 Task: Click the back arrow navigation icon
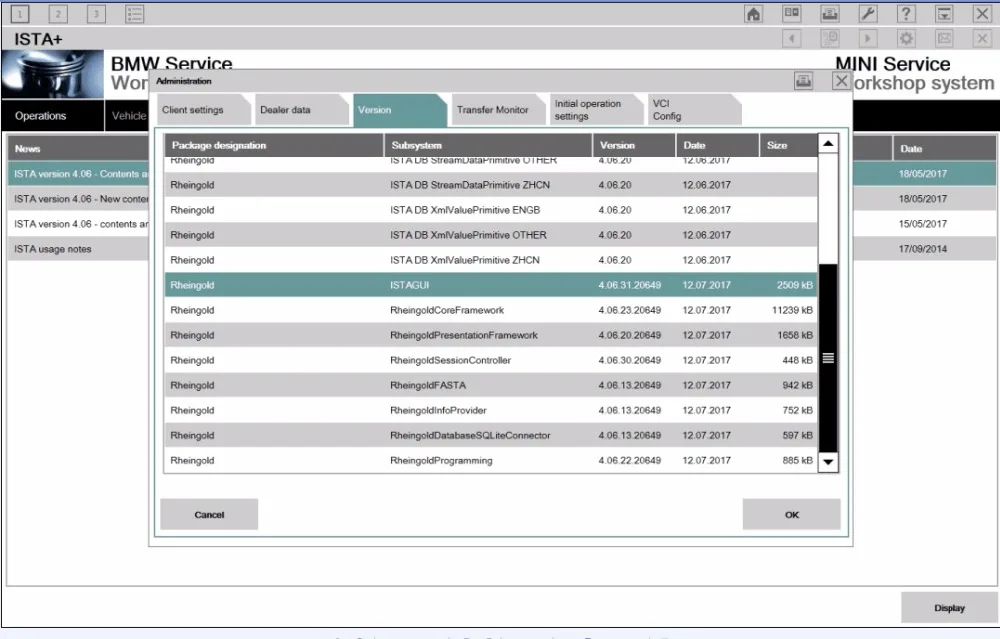(x=791, y=39)
